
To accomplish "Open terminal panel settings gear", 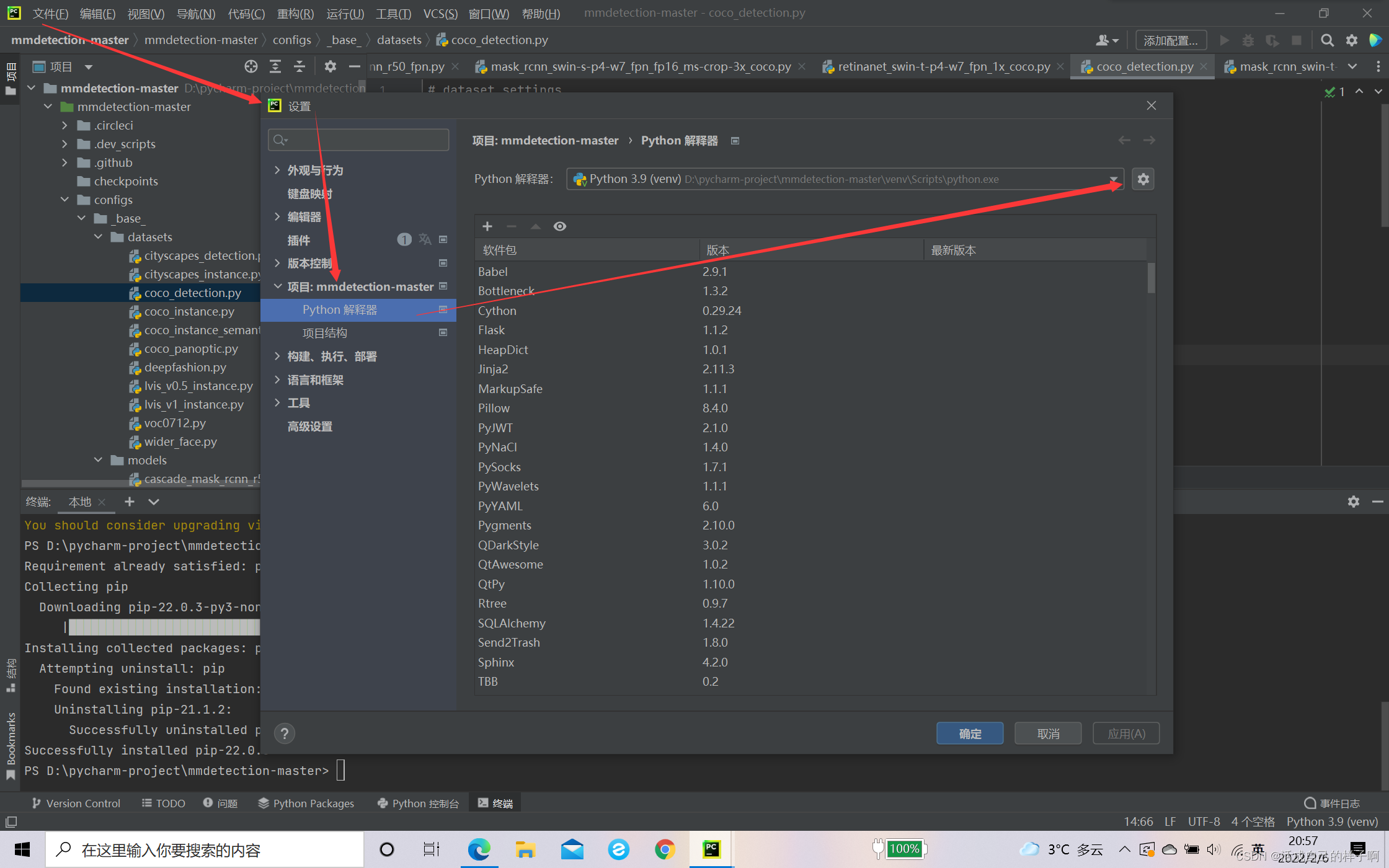I will pos(1353,502).
